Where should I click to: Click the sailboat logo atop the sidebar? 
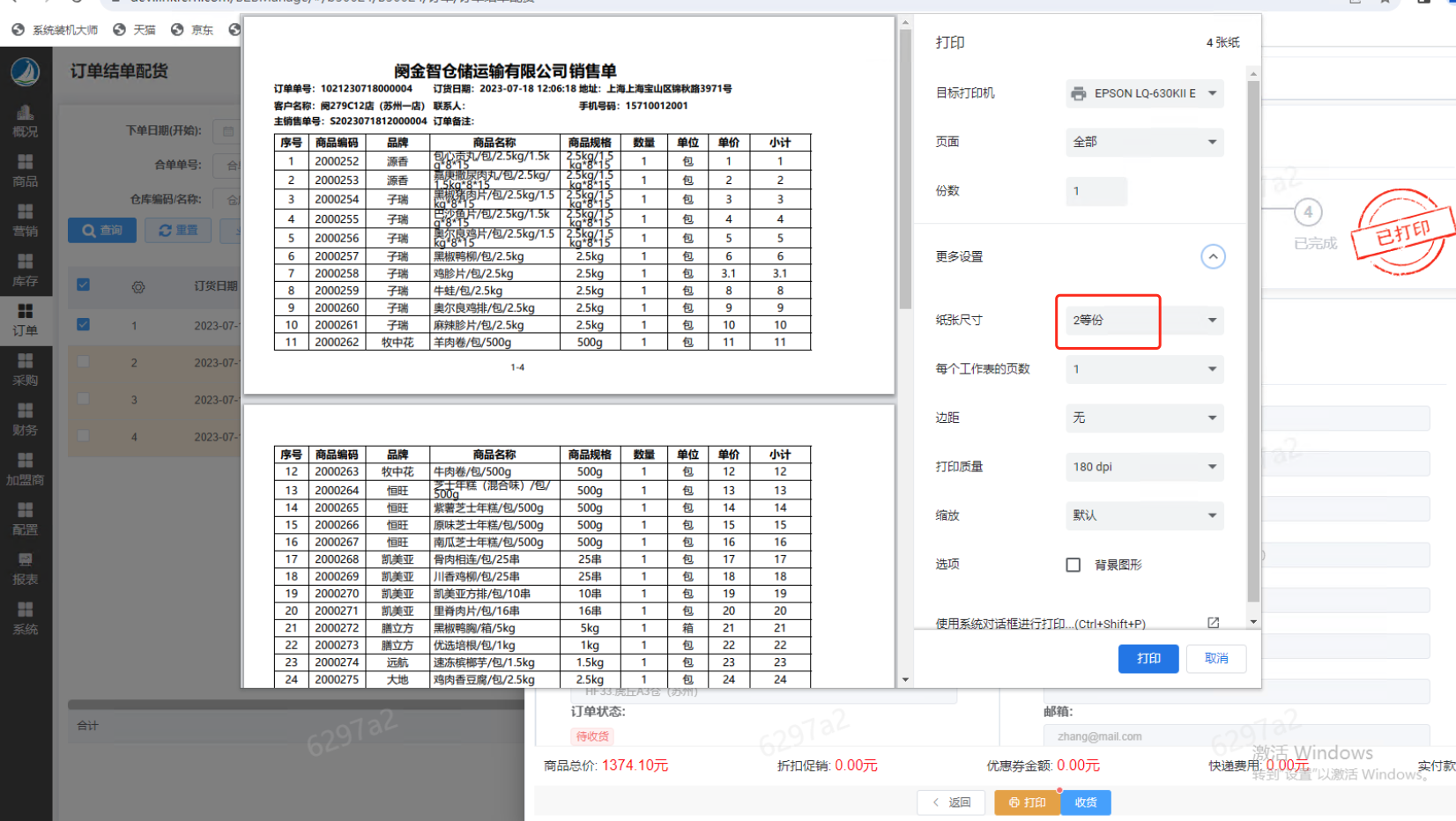coord(26,71)
